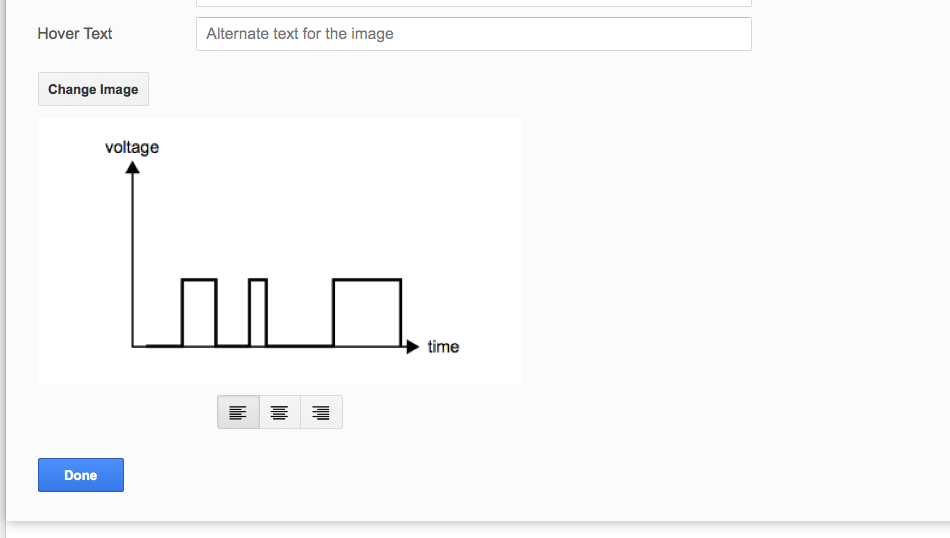Click the partially visible field above Hover Text
This screenshot has height=538, width=950.
pos(474,3)
